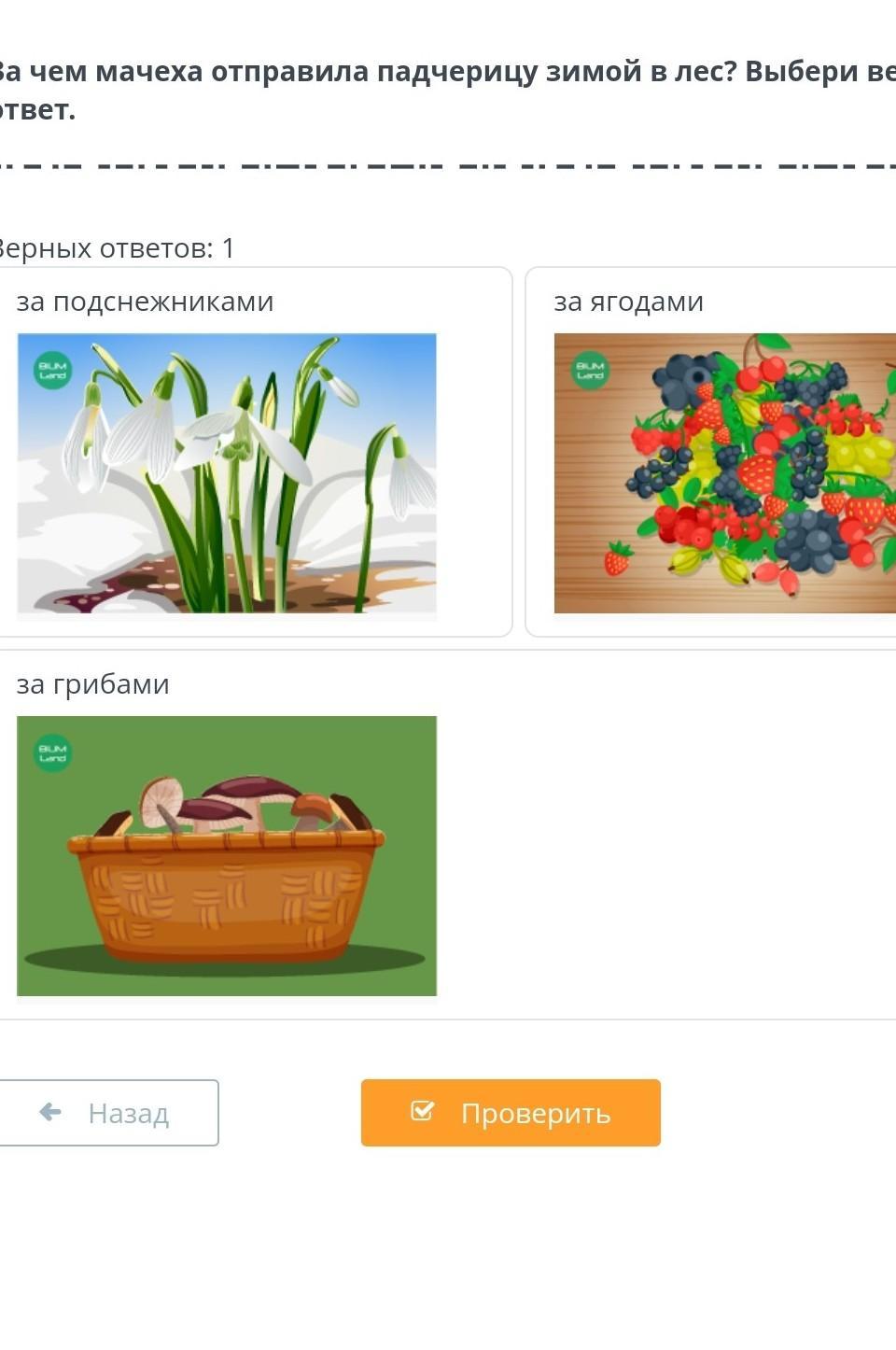Screen dimensions: 896x1350
Task: Click the Bilim Land logo on berries image
Action: coord(590,370)
